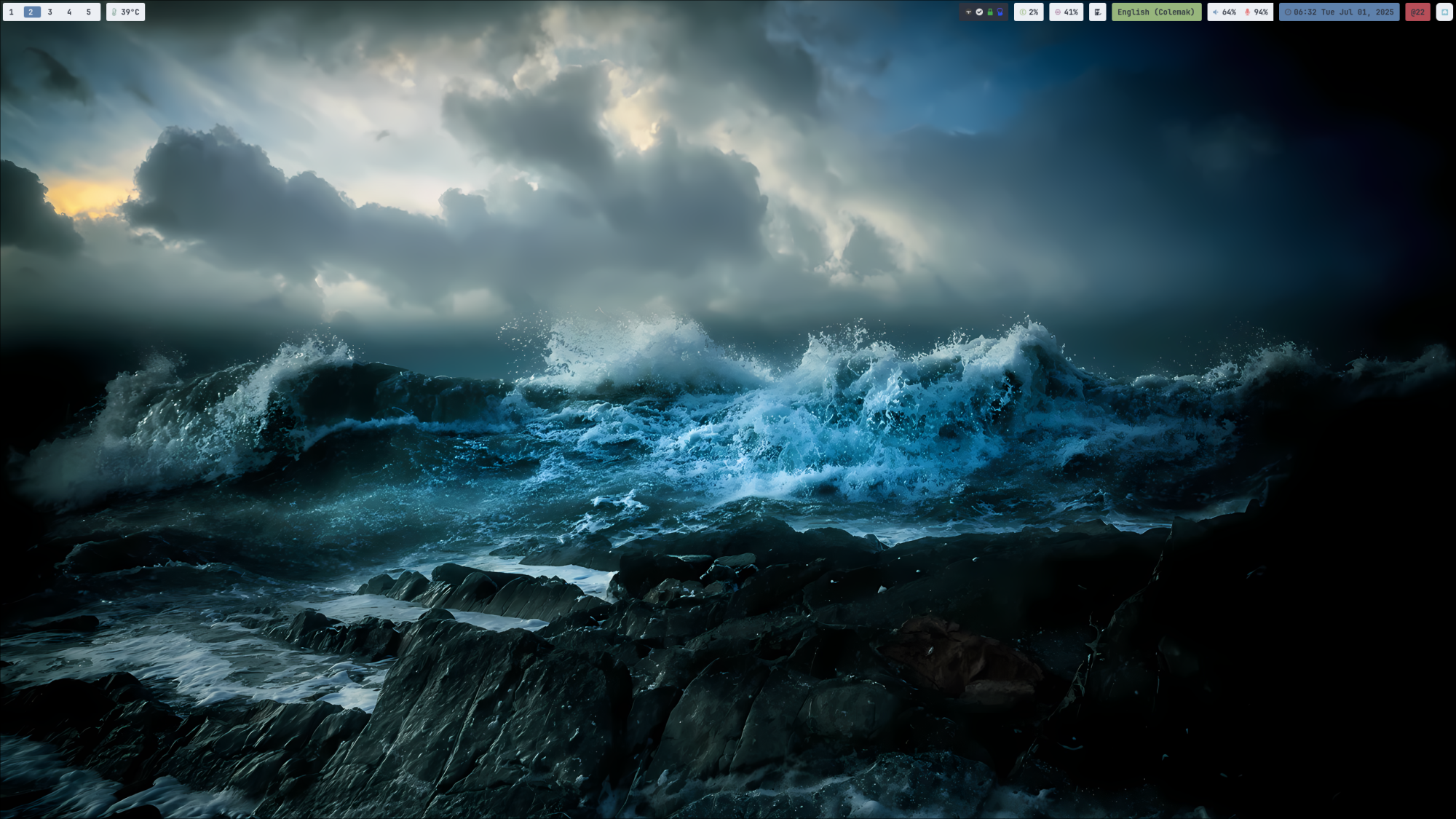This screenshot has height=819, width=1456.
Task: Click the white checkmark tray icon
Action: tap(979, 12)
